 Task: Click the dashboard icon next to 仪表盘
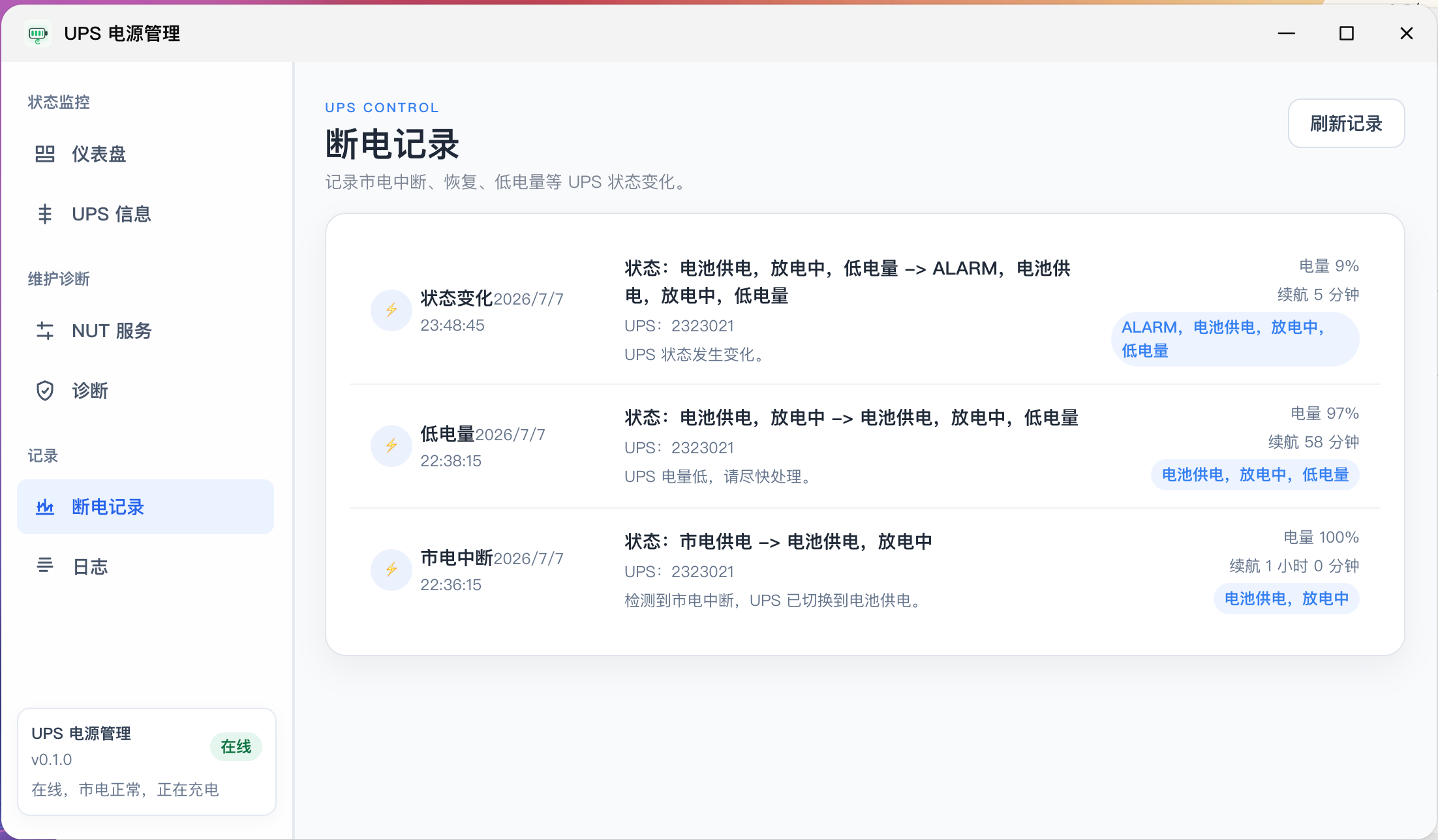click(44, 154)
